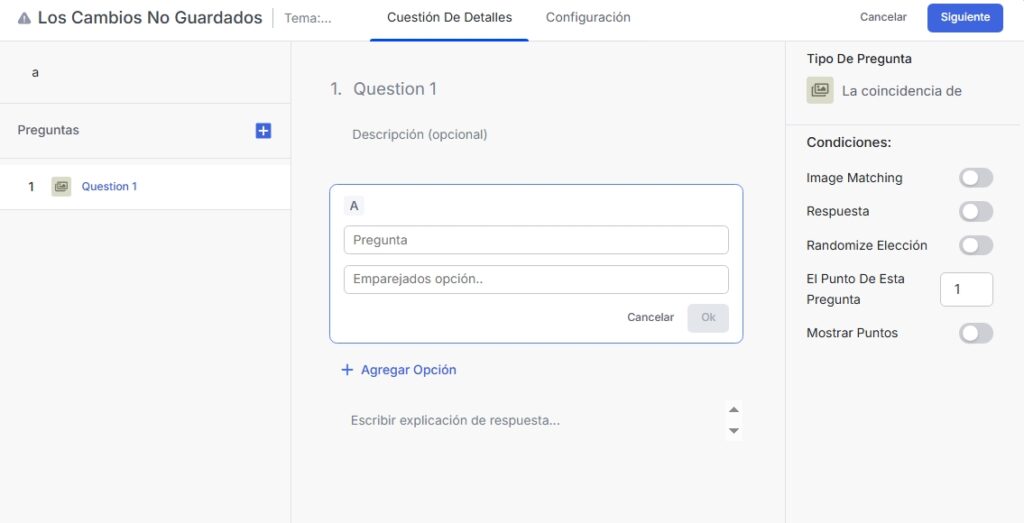This screenshot has height=523, width=1024.
Task: Add a new question with the plus icon
Action: 263,131
